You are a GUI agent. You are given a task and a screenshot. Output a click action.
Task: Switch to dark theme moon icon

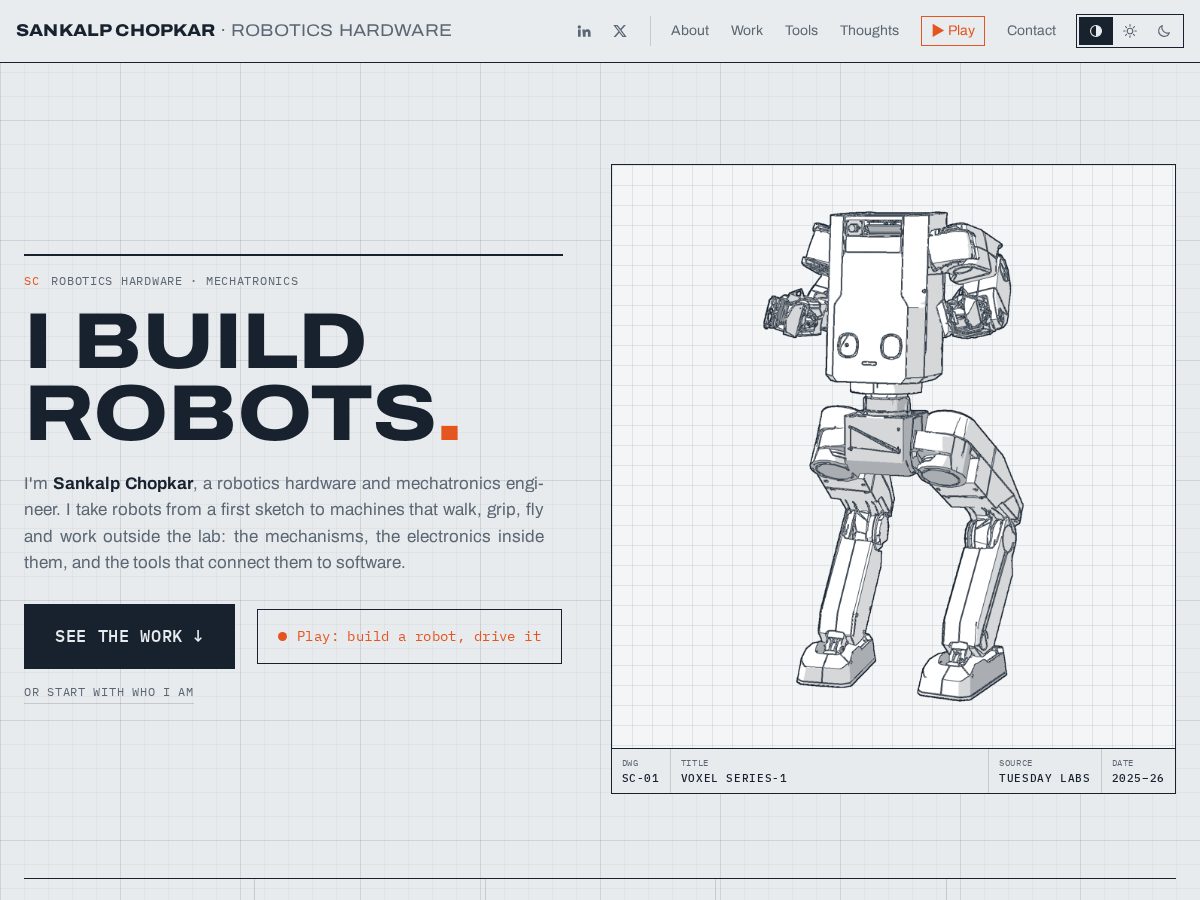[x=1164, y=31]
